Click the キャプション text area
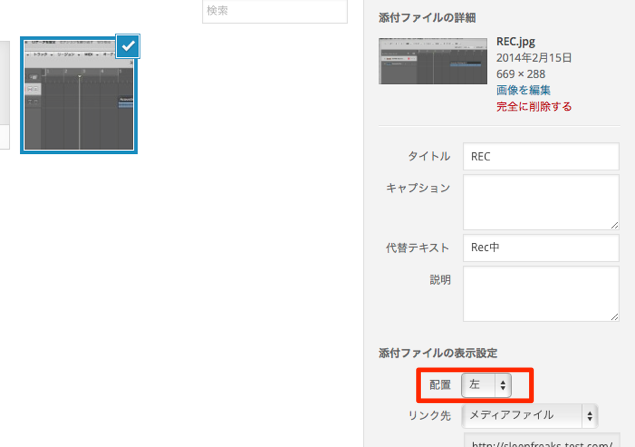The width and height of the screenshot is (635, 447). click(x=541, y=202)
